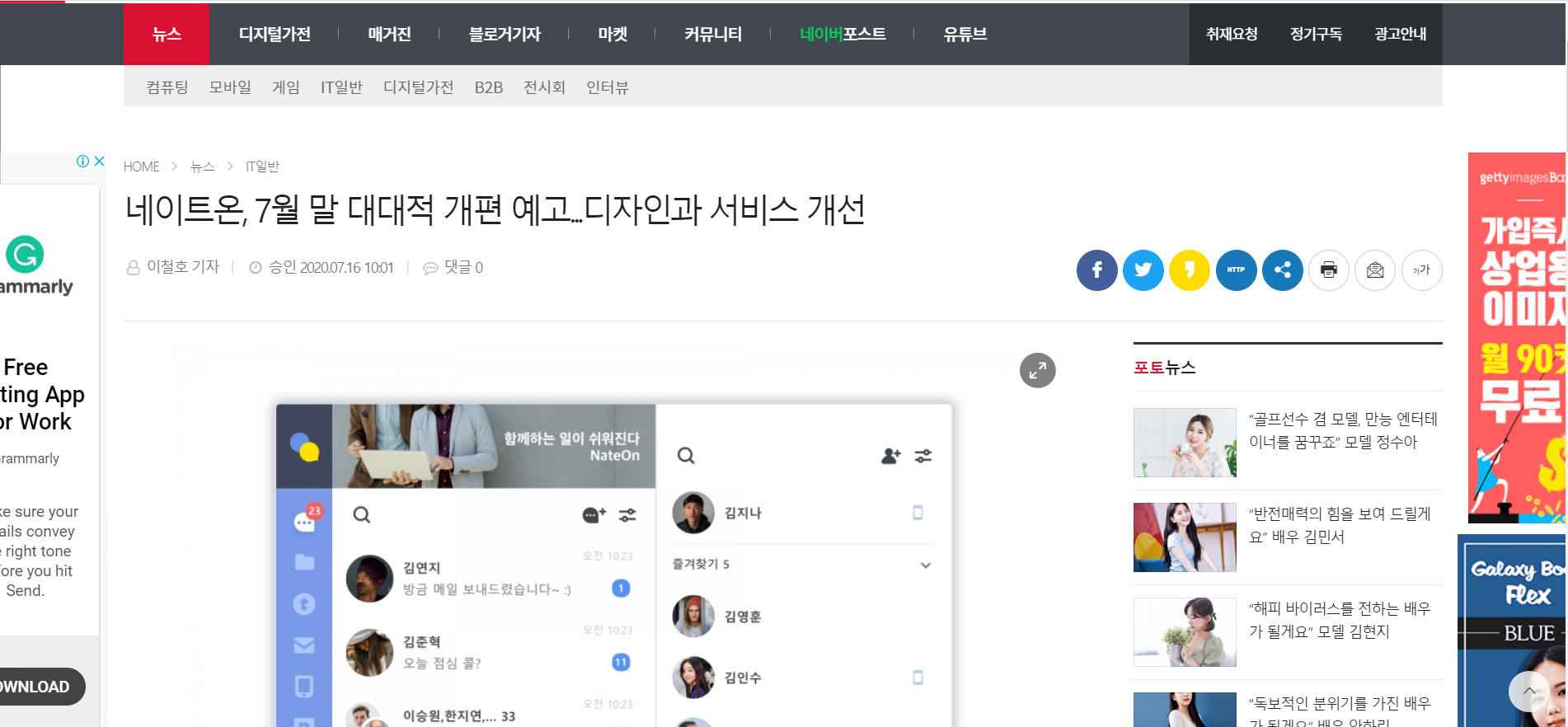Open headline 독보적인 분위기를 가진 배우
1568x727 pixels.
(x=1340, y=711)
